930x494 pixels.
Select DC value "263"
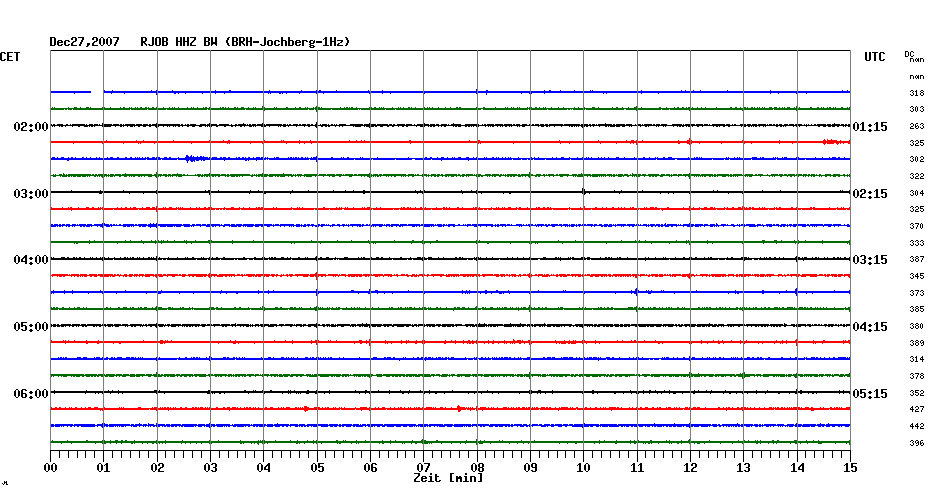[x=917, y=126]
